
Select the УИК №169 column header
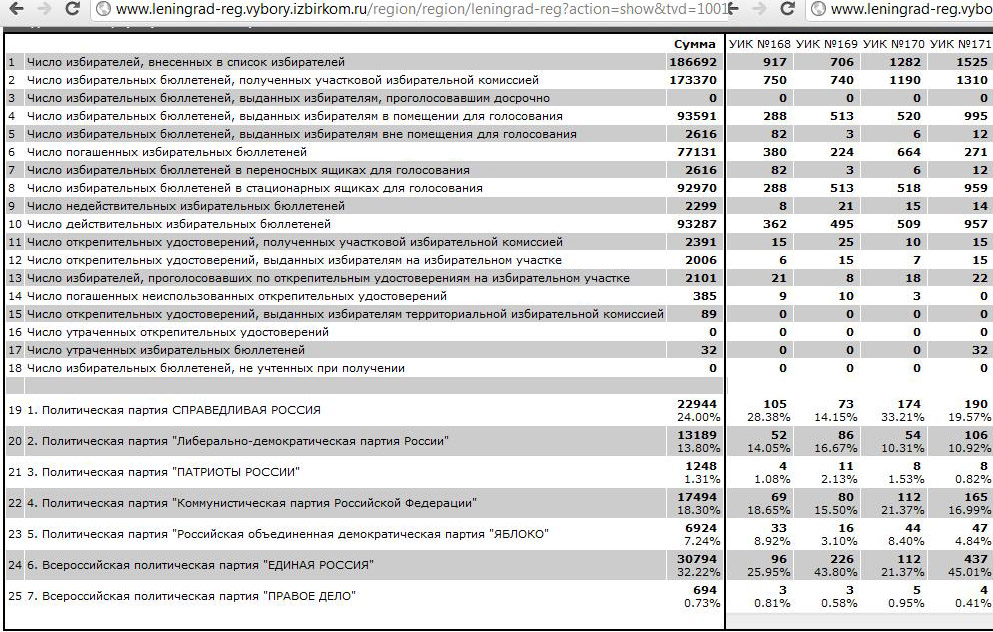[x=826, y=44]
